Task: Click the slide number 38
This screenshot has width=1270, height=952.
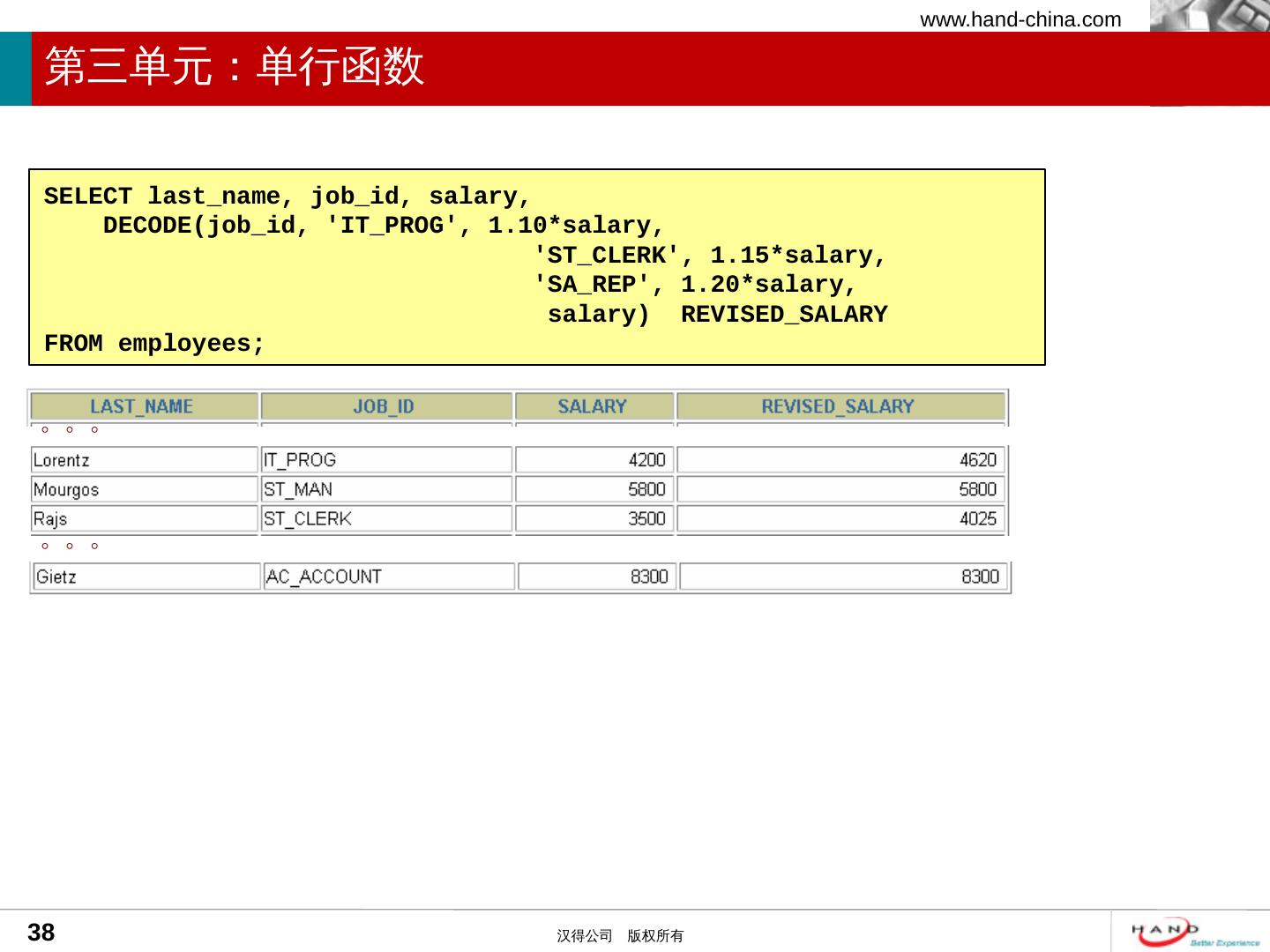Action: (x=41, y=933)
